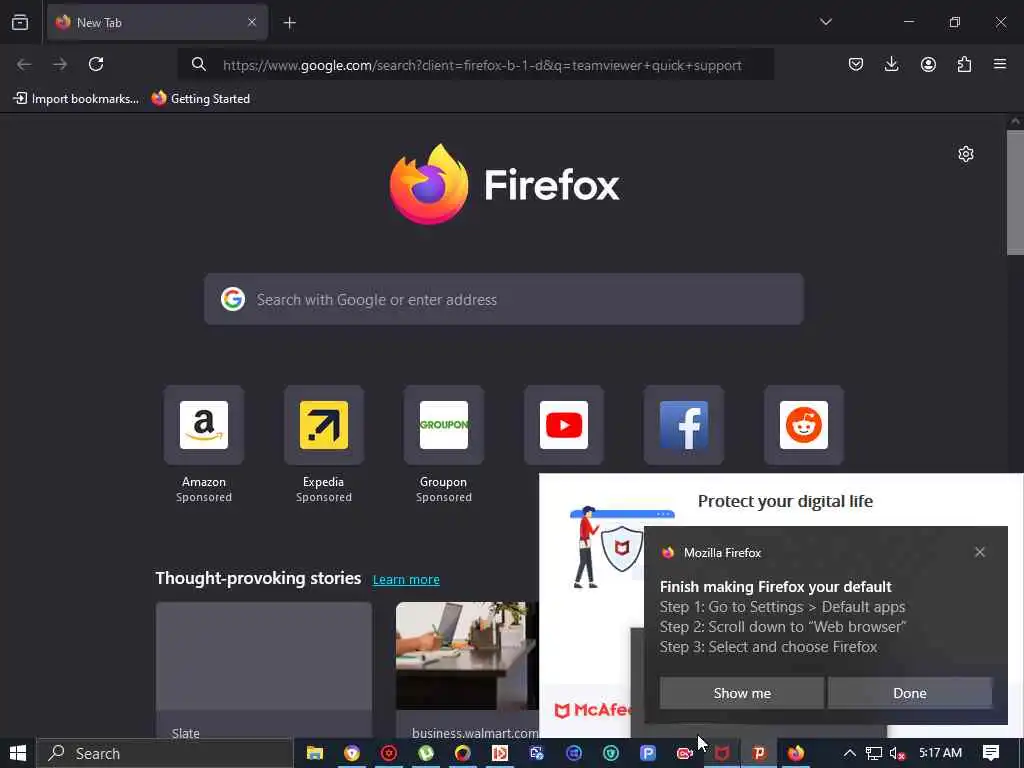1024x768 pixels.
Task: Click the Protect your digital life heading
Action: click(x=785, y=501)
